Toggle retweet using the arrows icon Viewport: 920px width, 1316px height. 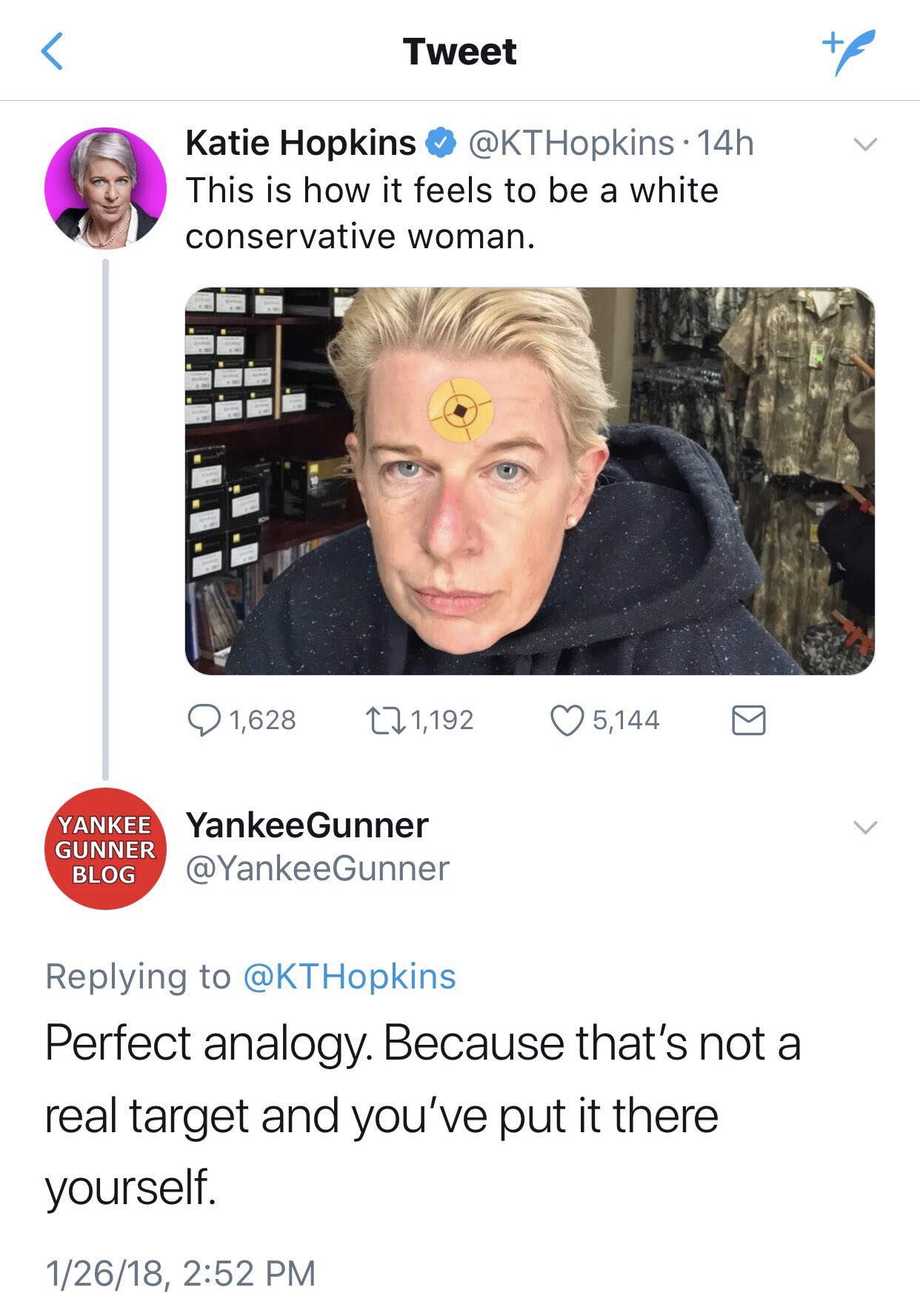tap(385, 720)
